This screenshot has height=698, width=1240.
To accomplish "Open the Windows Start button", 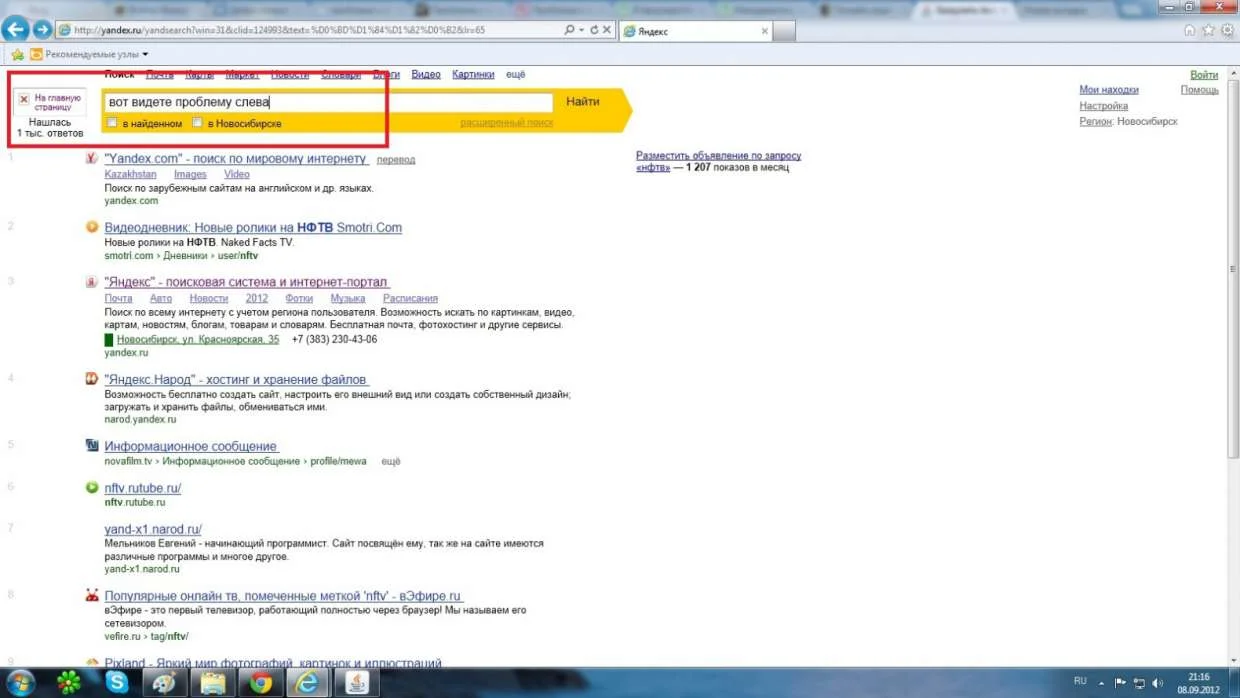I will click(20, 682).
